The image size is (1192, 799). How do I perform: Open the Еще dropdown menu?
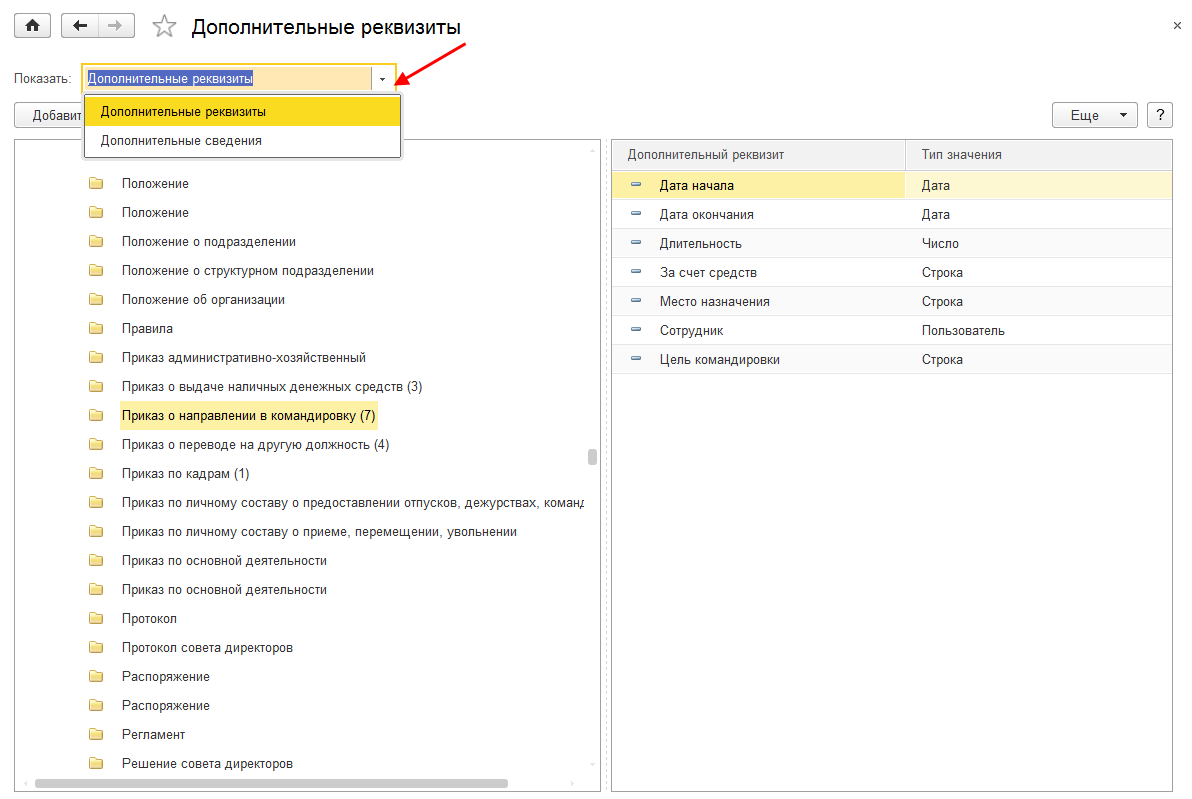click(x=1094, y=115)
